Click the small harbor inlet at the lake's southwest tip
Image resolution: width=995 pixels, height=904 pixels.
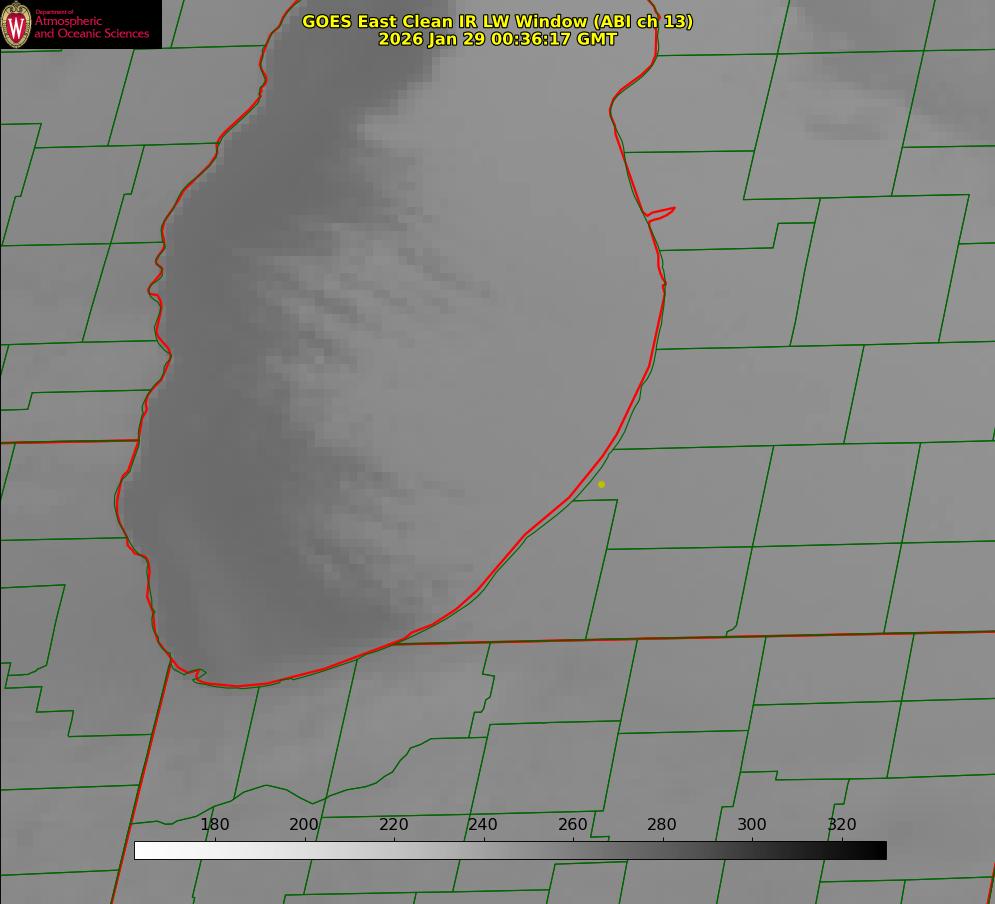tap(197, 675)
